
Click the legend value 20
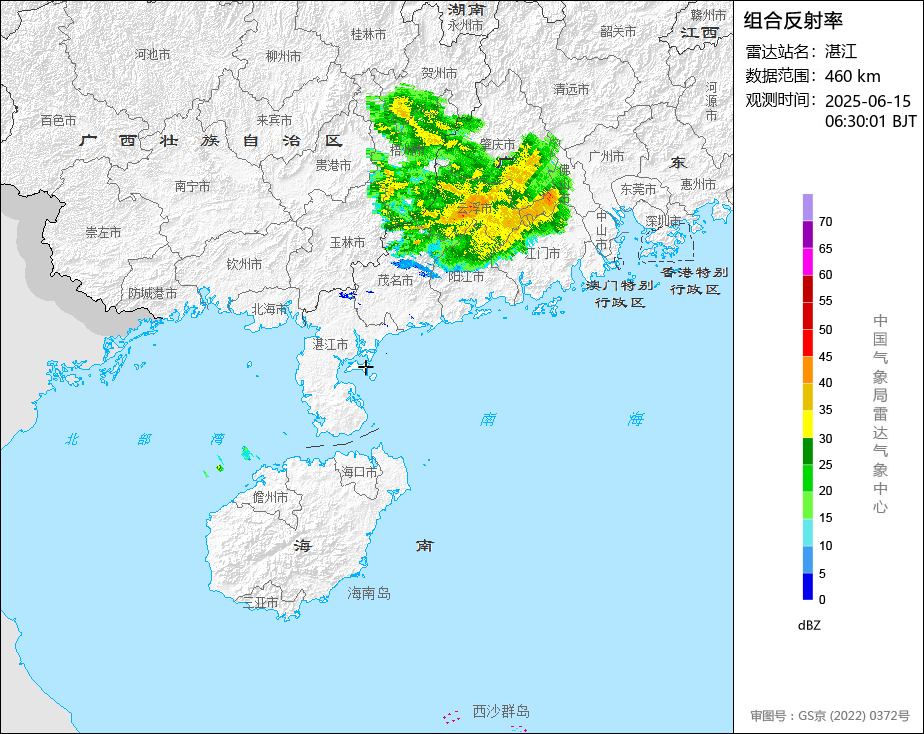click(x=826, y=491)
